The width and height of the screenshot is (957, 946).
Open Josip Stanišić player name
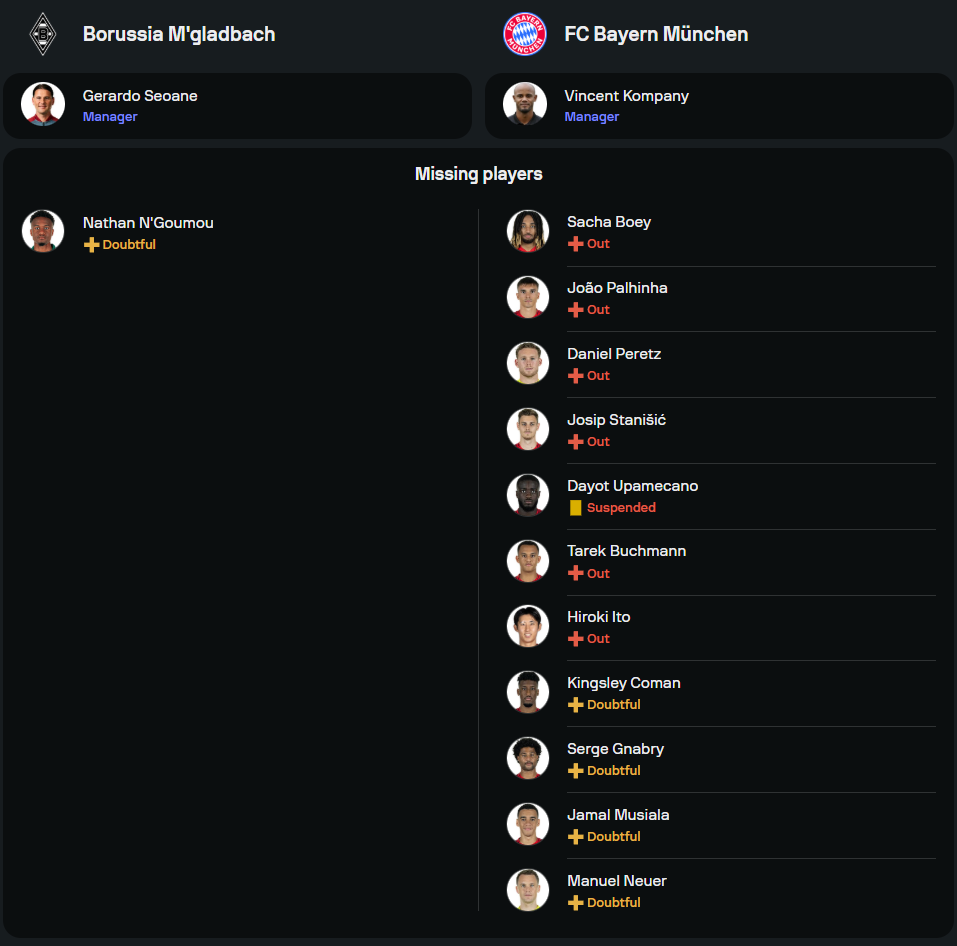click(x=616, y=420)
